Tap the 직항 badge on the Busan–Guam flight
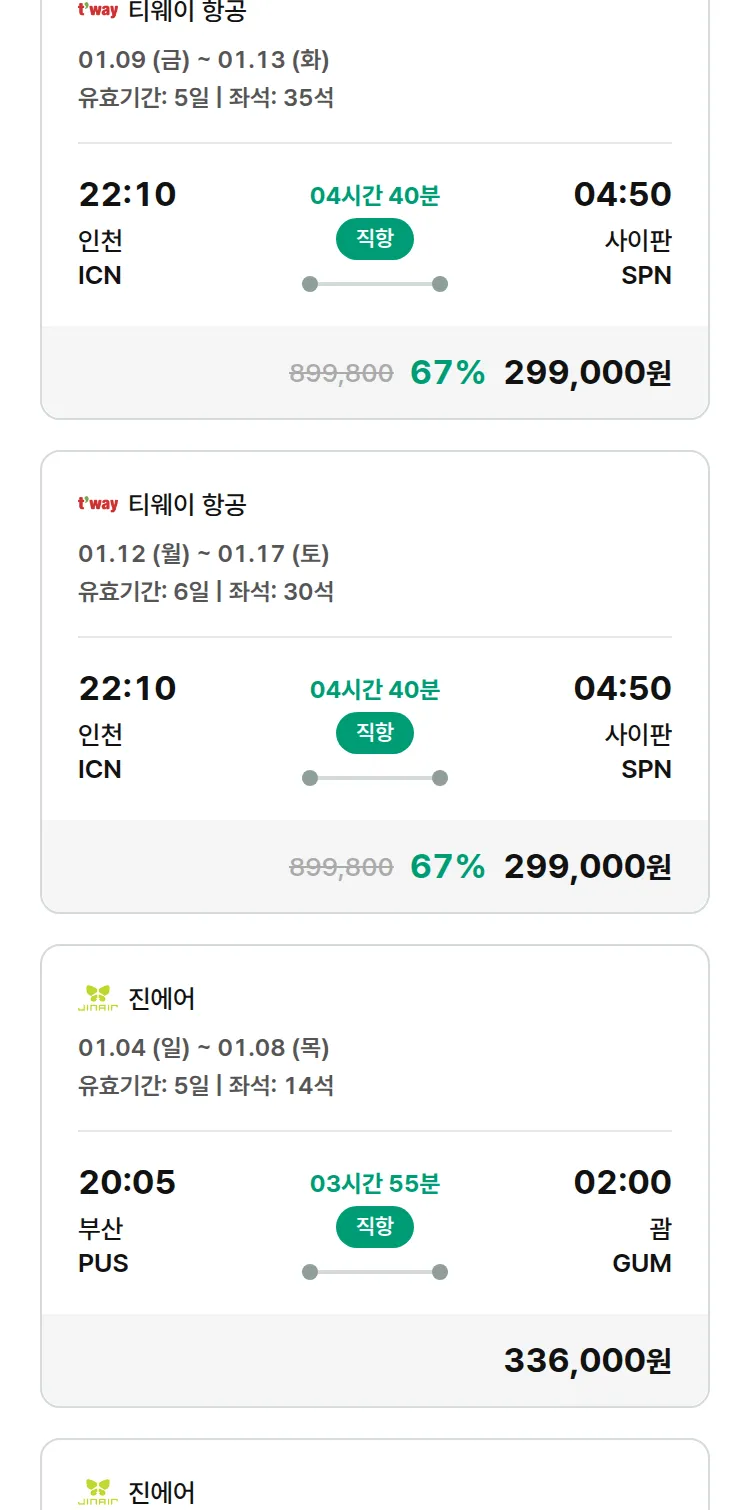Viewport: 750px width, 1510px height. click(x=375, y=1227)
